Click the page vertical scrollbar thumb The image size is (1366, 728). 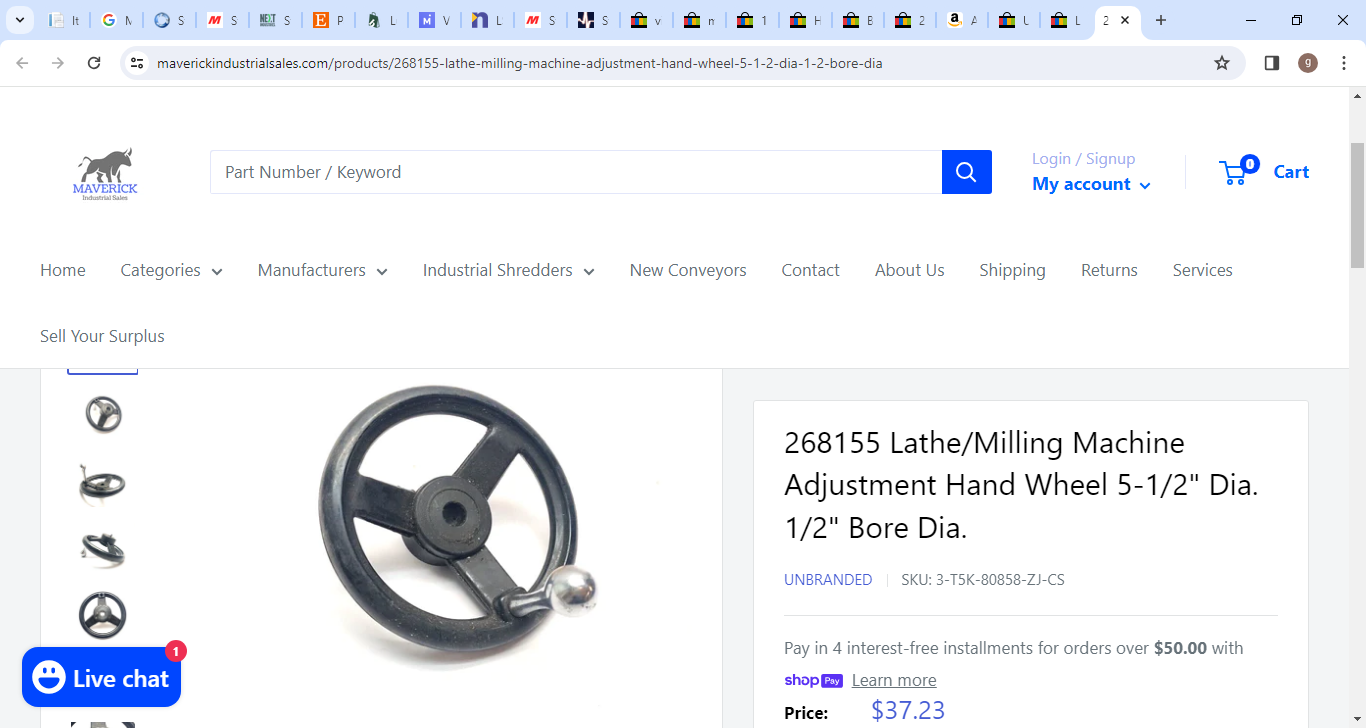tap(1357, 205)
